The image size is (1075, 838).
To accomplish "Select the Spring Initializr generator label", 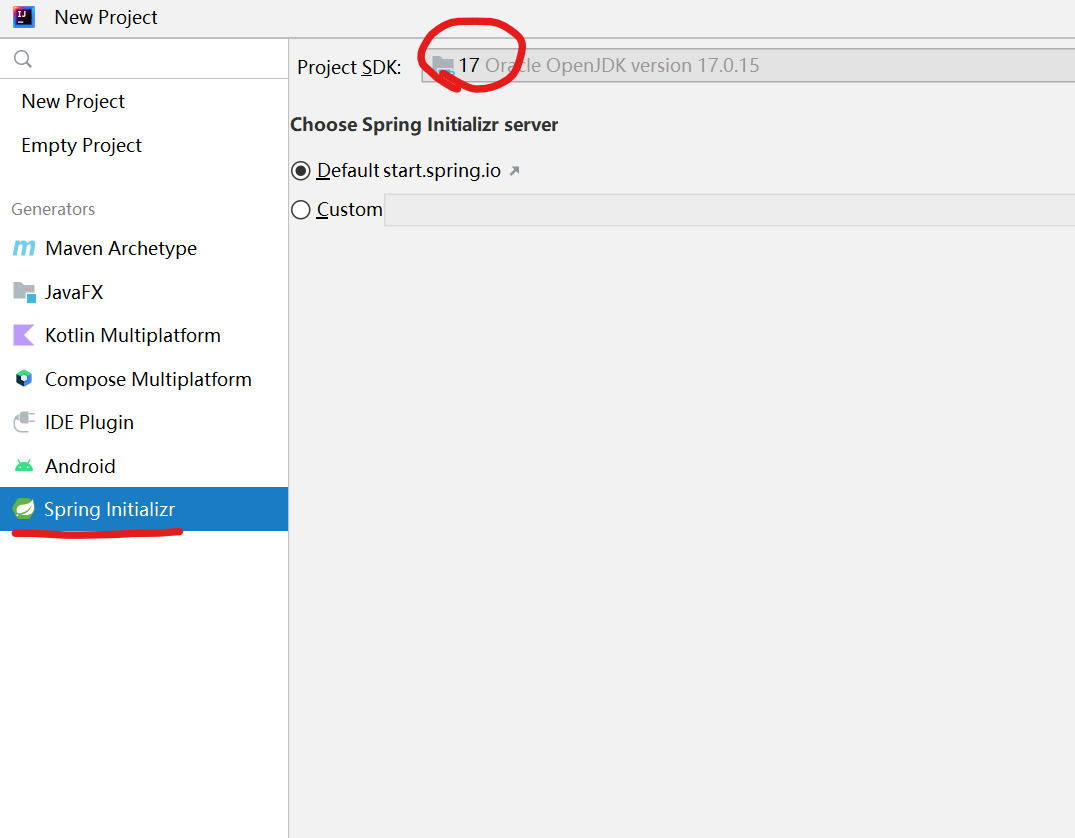I will pos(110,509).
